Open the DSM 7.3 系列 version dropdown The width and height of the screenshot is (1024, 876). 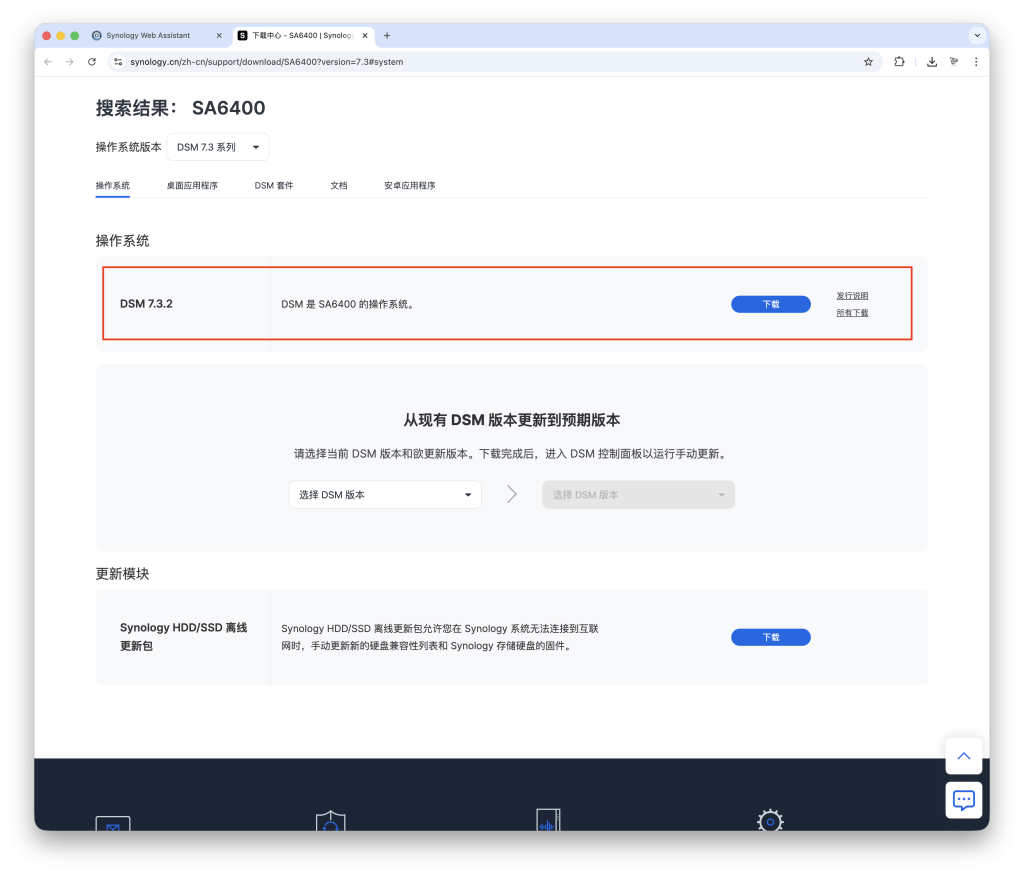coord(218,147)
